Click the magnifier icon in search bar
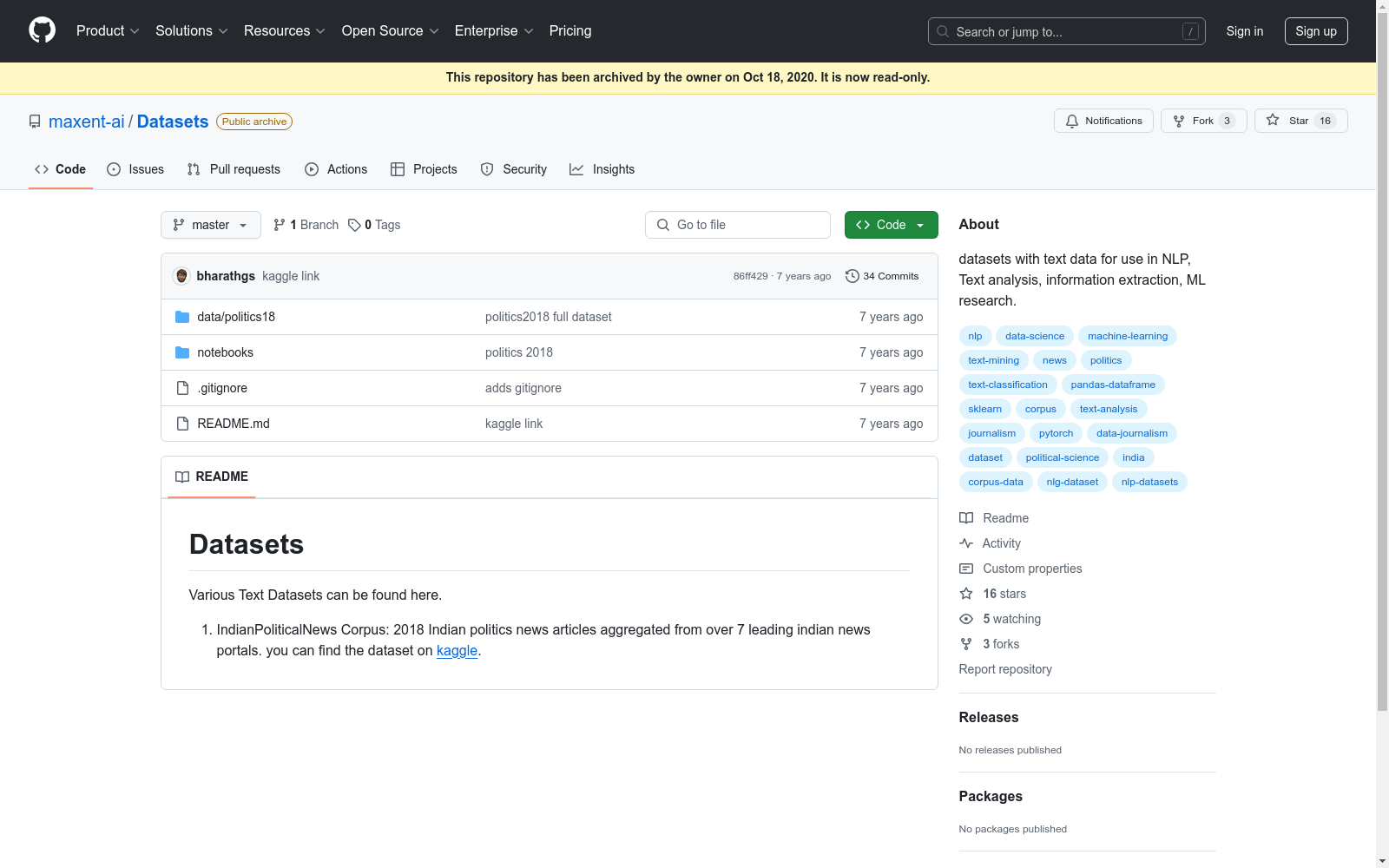This screenshot has width=1389, height=868. click(x=943, y=31)
